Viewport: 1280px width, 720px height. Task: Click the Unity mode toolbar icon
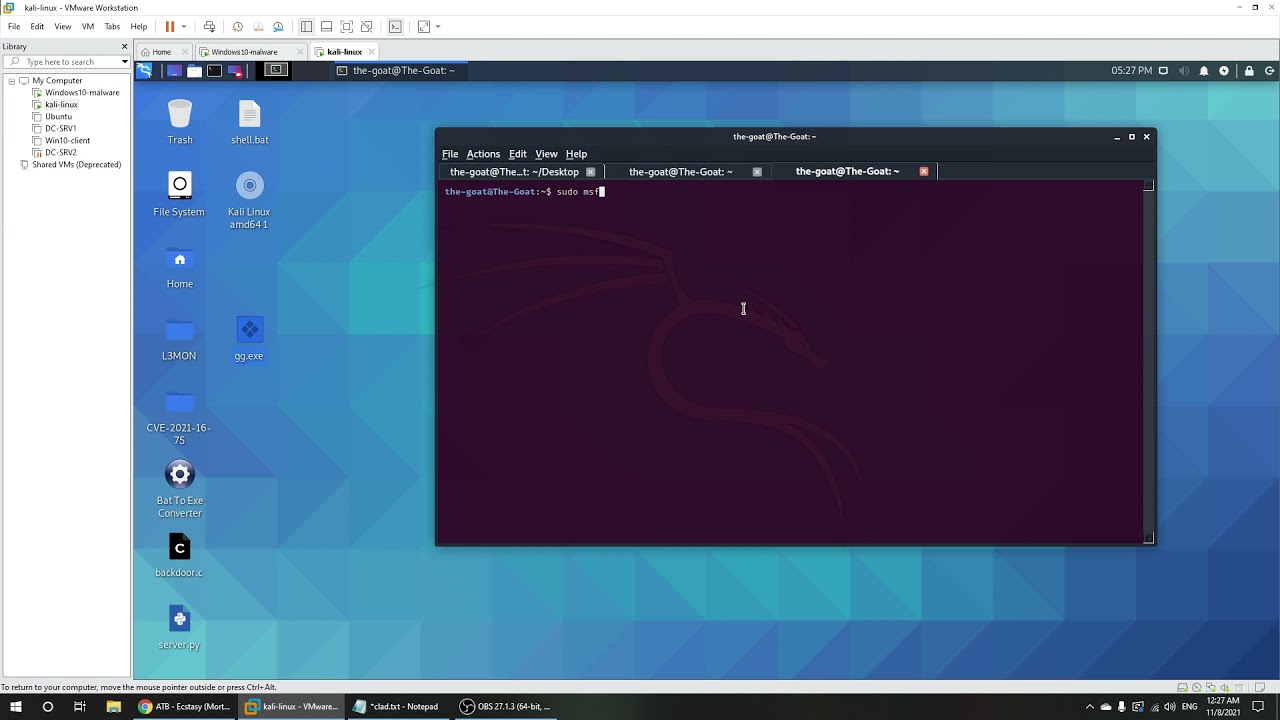coord(366,27)
